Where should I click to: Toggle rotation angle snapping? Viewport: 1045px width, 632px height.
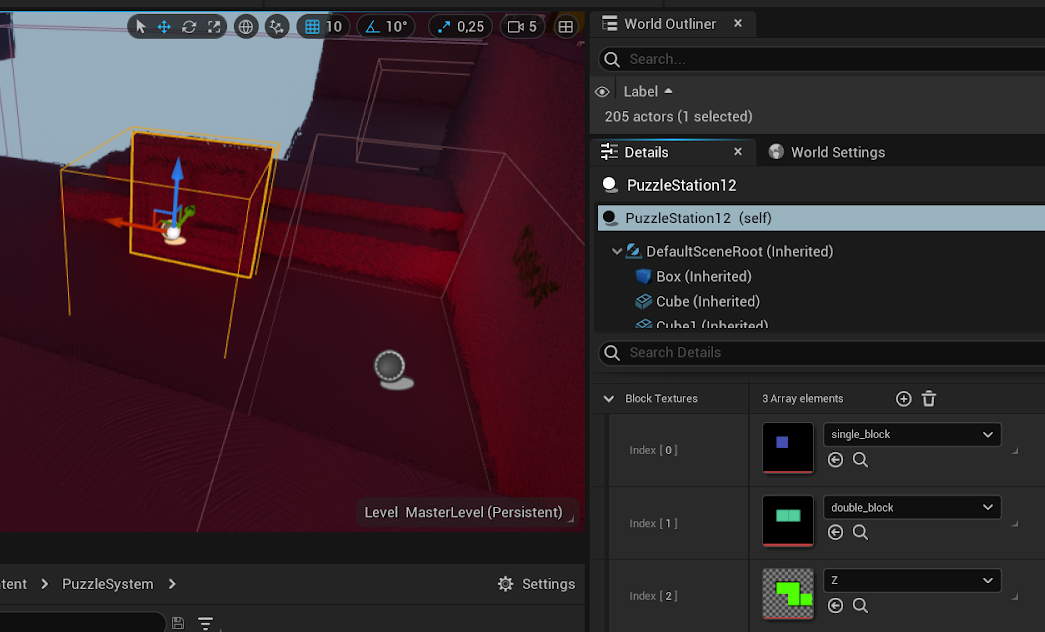click(x=373, y=27)
